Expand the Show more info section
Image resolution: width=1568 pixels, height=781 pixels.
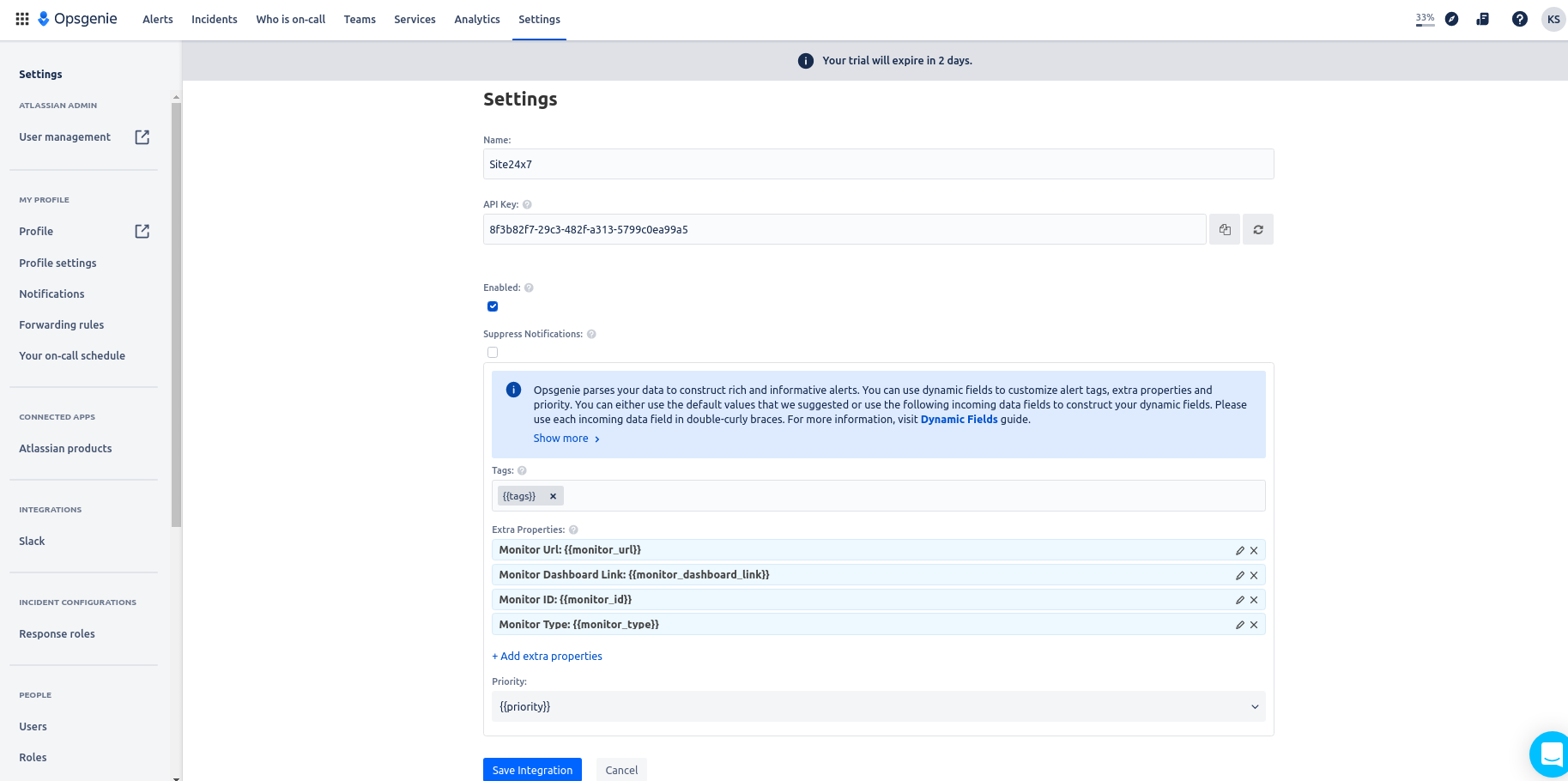click(560, 438)
